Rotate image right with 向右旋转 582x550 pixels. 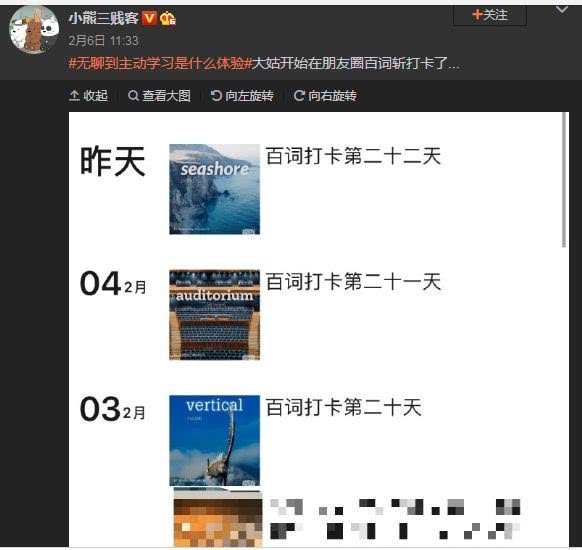(x=325, y=96)
